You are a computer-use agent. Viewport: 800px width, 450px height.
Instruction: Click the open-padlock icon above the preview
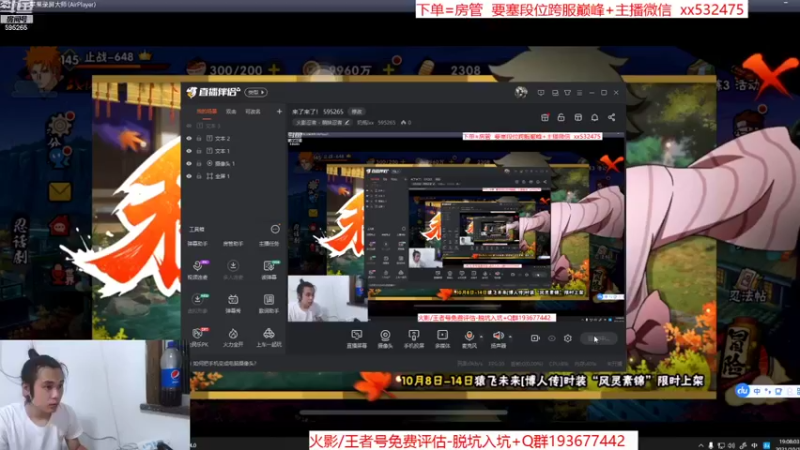561,117
